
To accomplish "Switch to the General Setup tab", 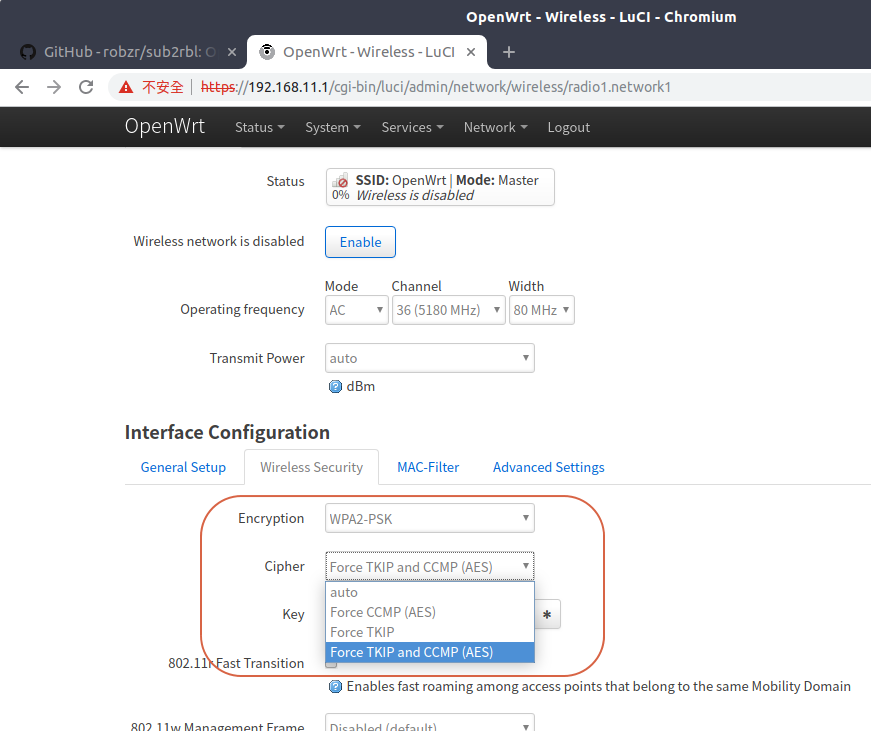I will 183,467.
